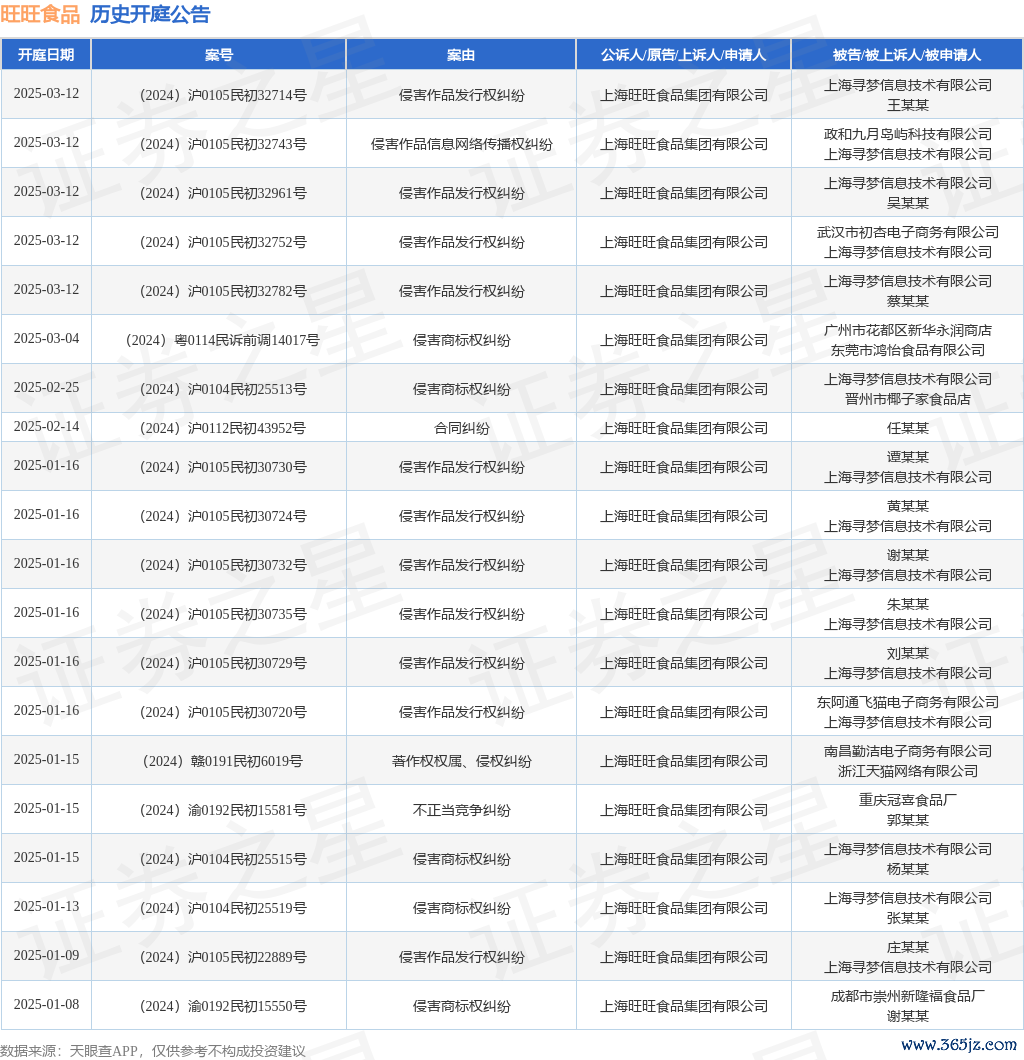Click case number 沪0105民初30729号
Viewport: 1024px width, 1060px height.
coord(223,663)
